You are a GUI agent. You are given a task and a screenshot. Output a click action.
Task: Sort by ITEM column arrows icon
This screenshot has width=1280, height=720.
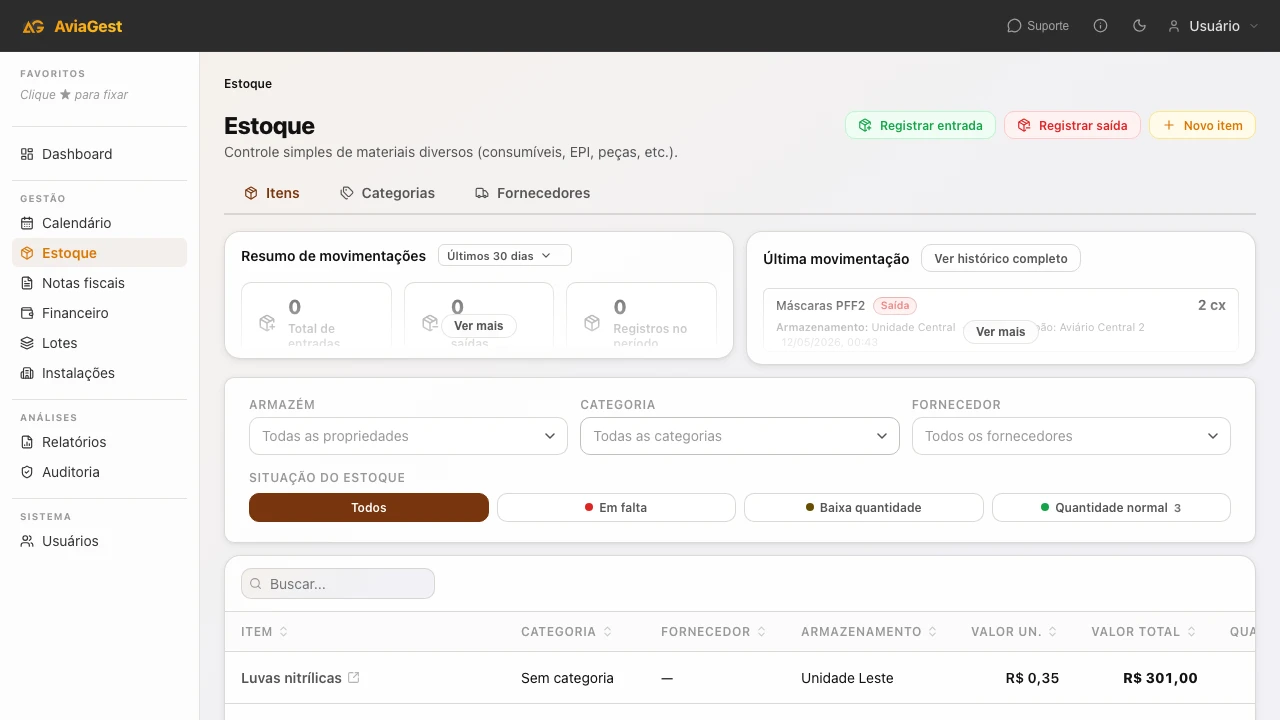click(283, 632)
